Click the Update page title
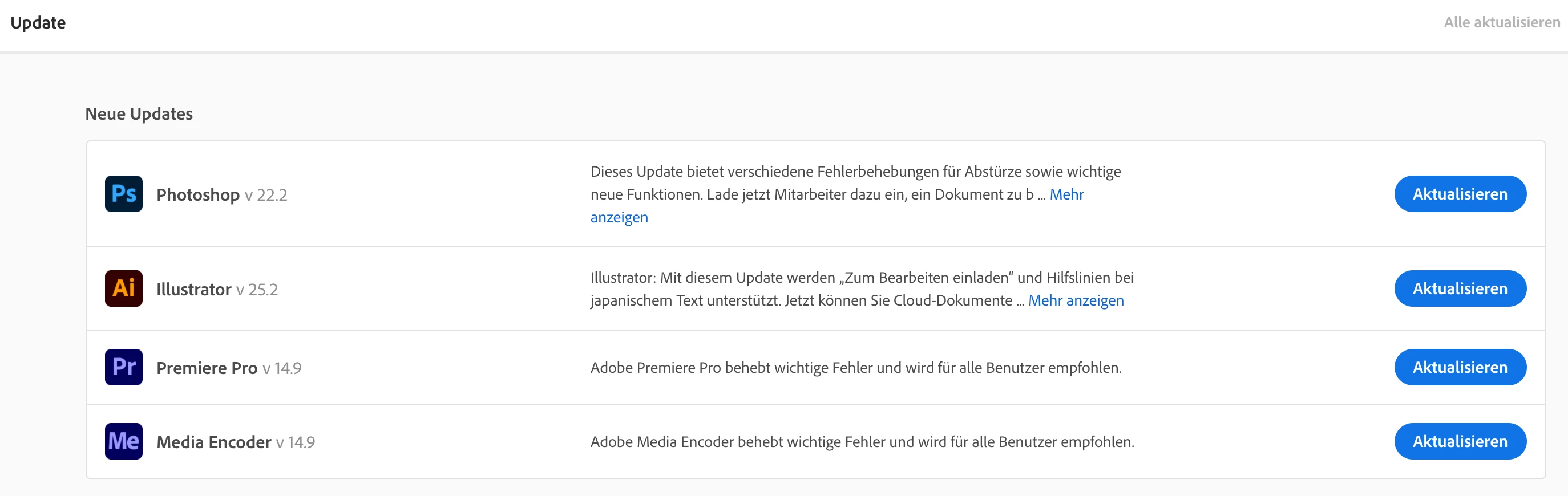 tap(38, 22)
